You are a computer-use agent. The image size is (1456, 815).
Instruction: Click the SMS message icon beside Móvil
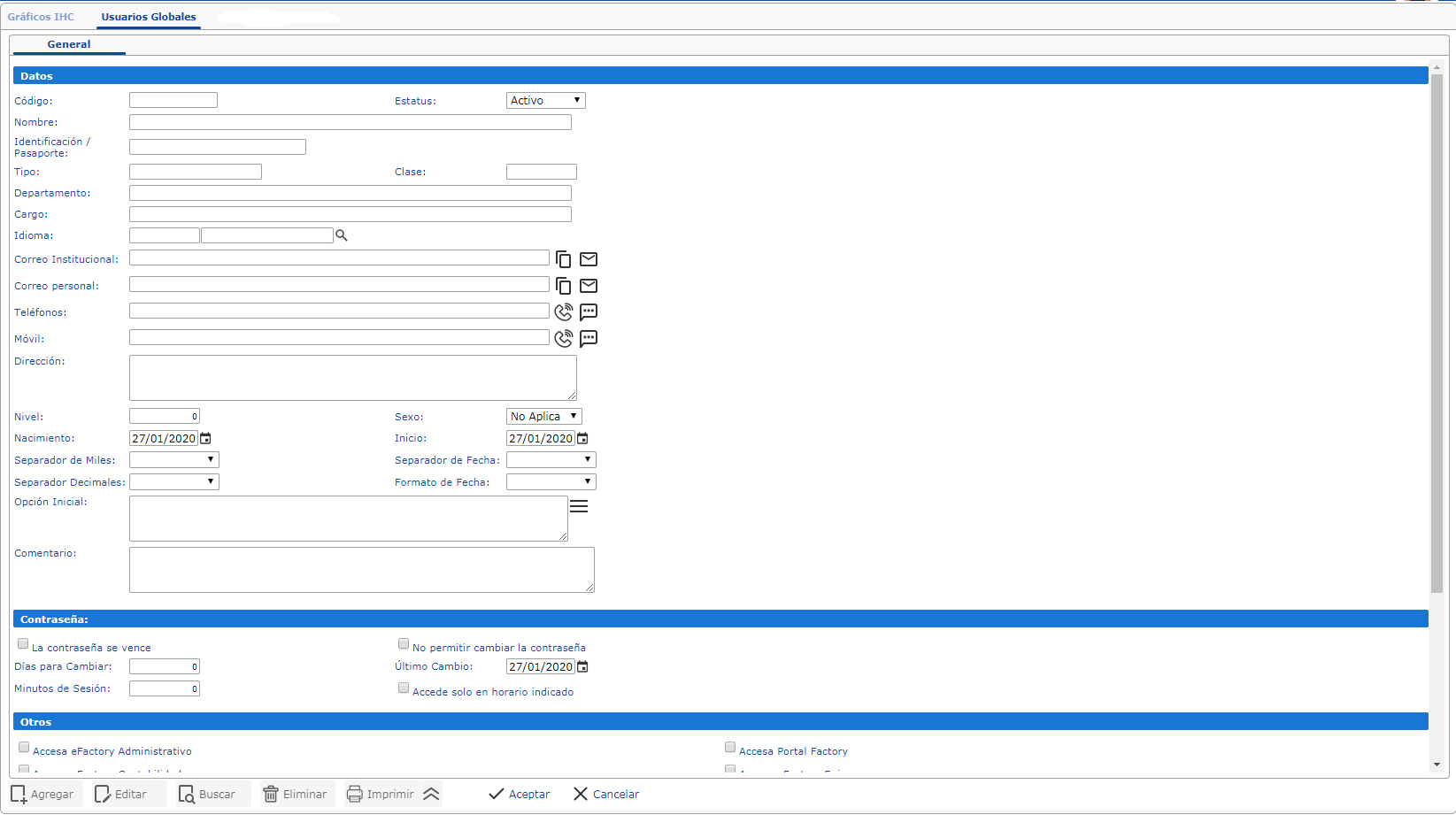click(x=589, y=339)
